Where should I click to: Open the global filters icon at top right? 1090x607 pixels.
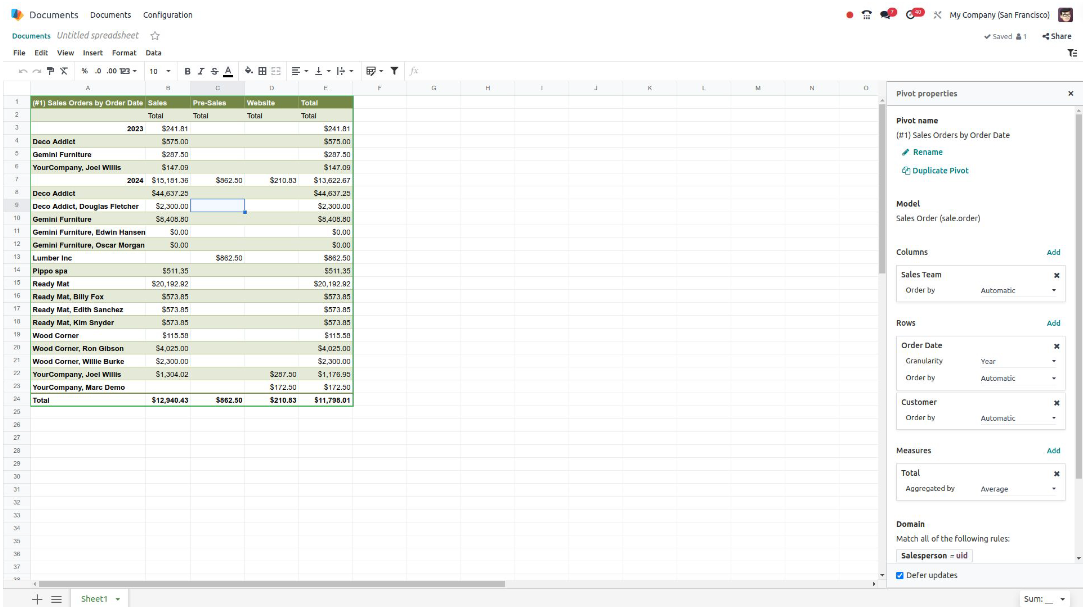pos(1072,53)
